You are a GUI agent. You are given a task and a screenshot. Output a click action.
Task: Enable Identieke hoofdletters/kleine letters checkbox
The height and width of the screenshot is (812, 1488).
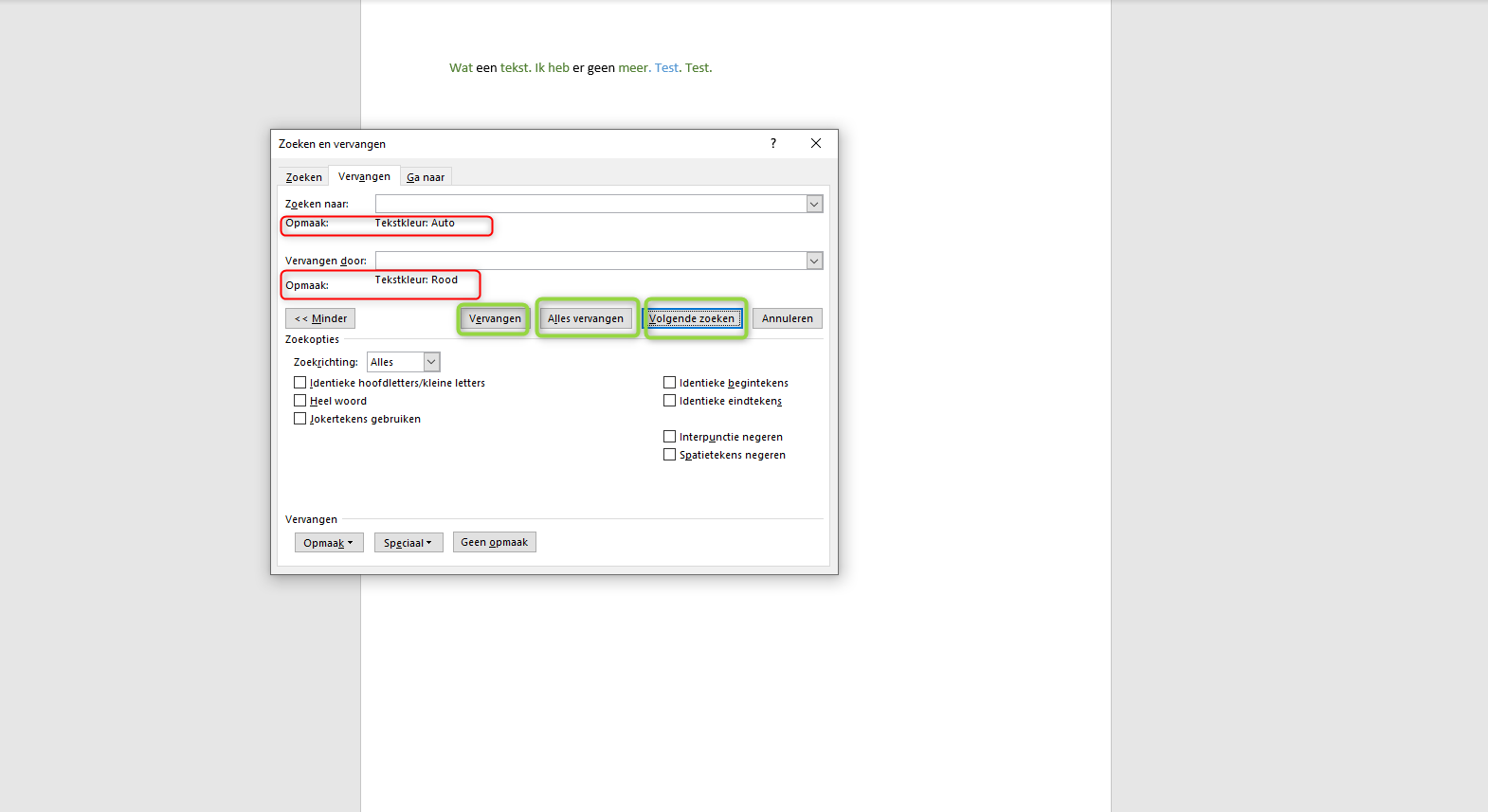tap(300, 383)
